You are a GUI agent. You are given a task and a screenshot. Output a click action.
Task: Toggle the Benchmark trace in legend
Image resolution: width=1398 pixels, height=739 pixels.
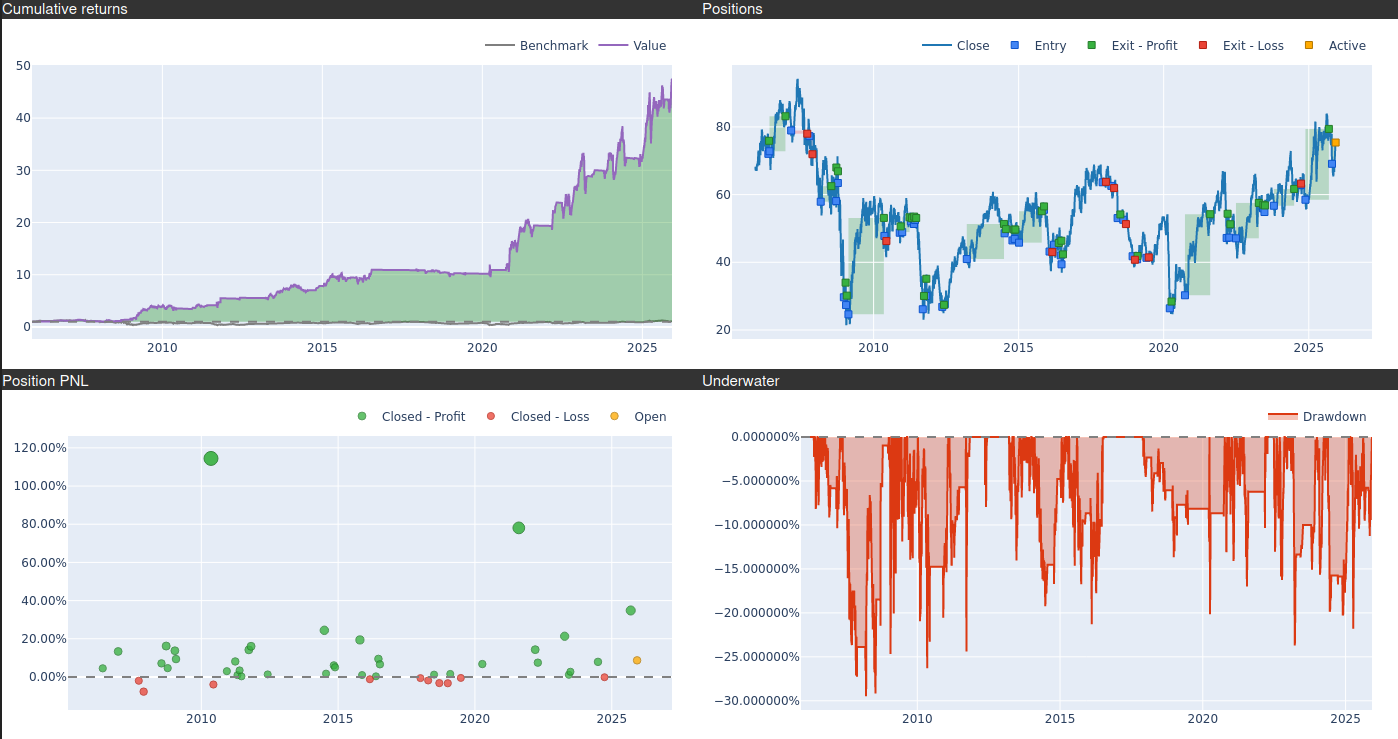tap(536, 46)
